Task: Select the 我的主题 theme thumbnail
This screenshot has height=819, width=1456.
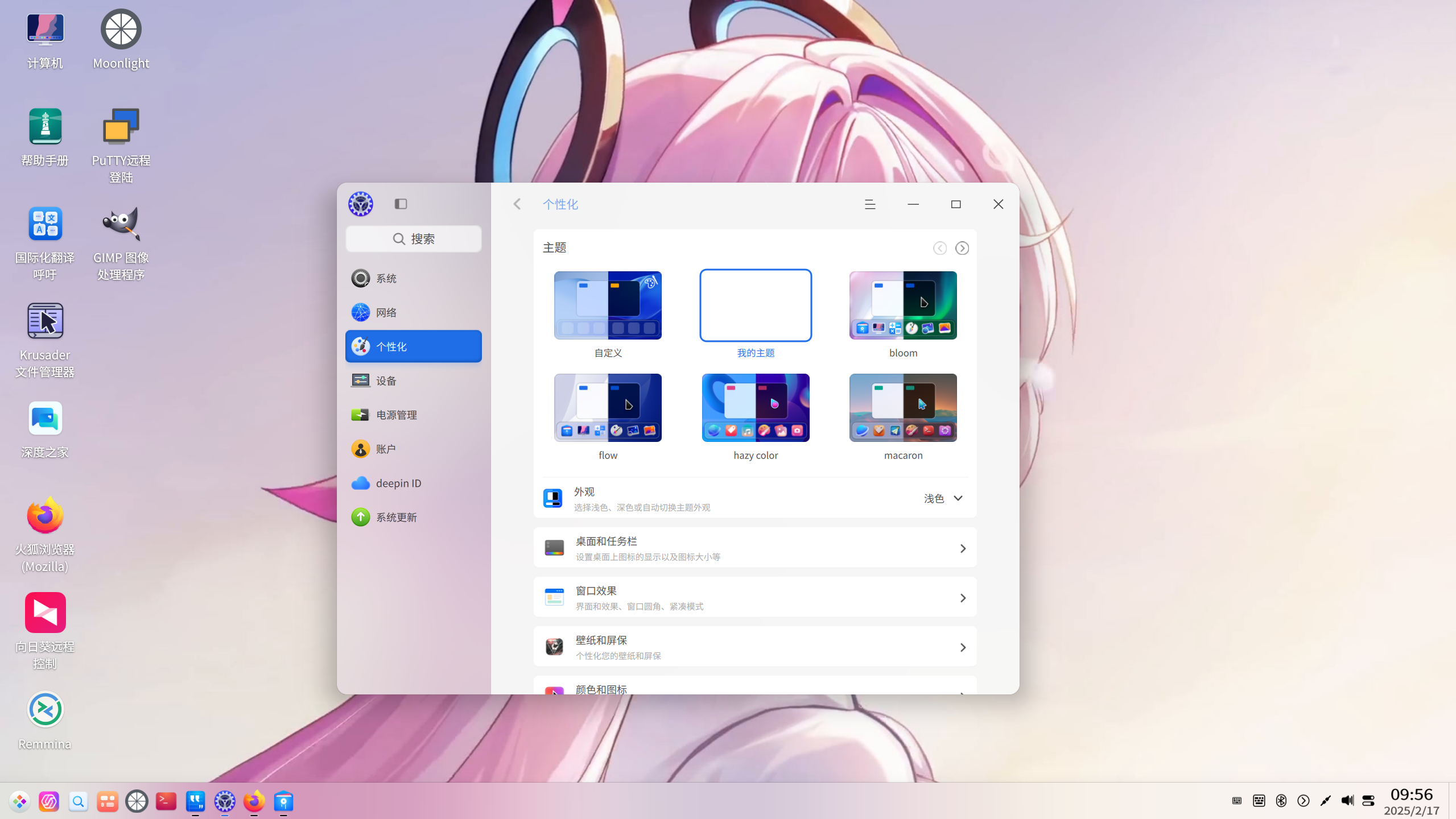Action: (756, 305)
